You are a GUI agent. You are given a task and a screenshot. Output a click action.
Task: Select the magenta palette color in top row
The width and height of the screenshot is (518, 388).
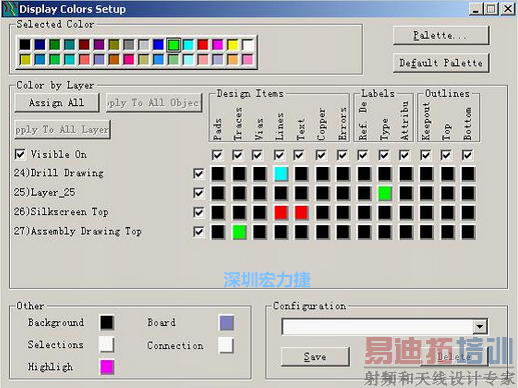pyautogui.click(x=218, y=45)
